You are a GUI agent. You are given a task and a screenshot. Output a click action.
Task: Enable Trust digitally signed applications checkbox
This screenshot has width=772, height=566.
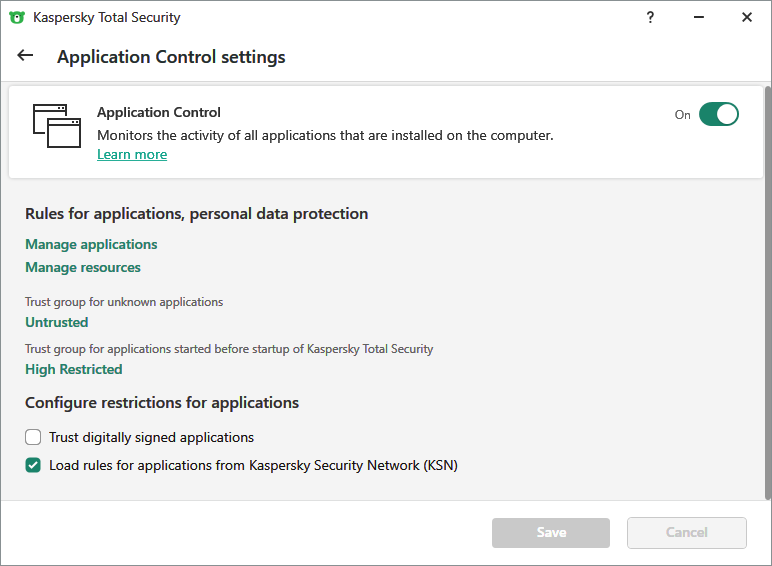tap(34, 437)
